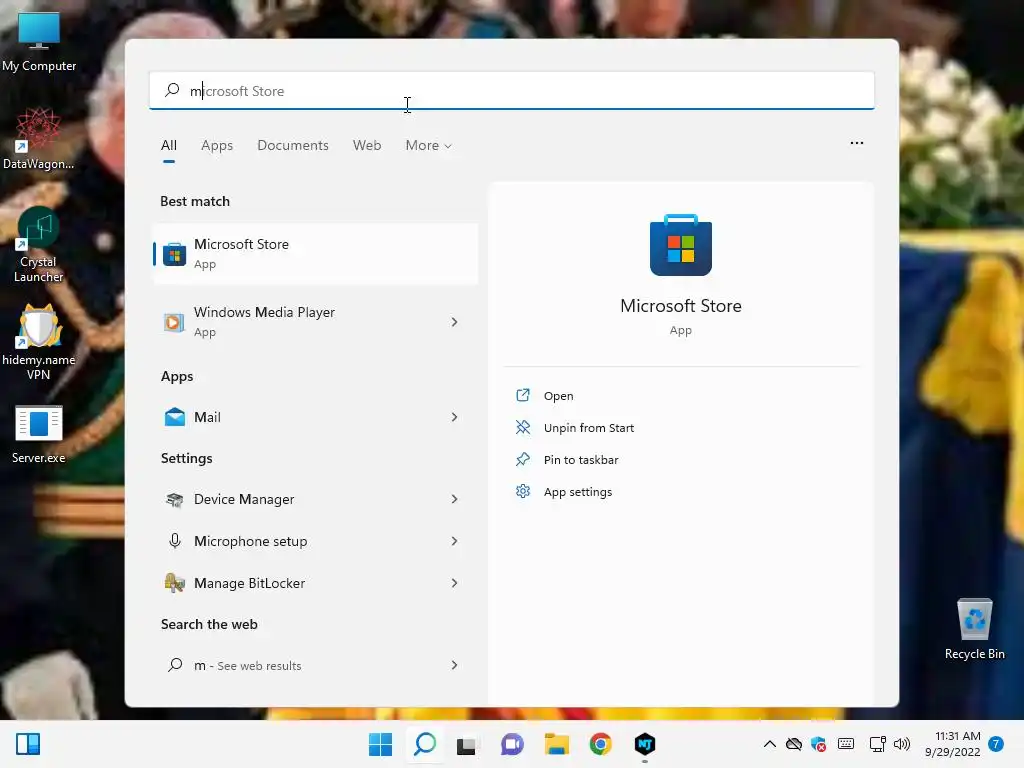Expand Manage BitLocker result chevron
This screenshot has width=1024, height=768.
[455, 583]
